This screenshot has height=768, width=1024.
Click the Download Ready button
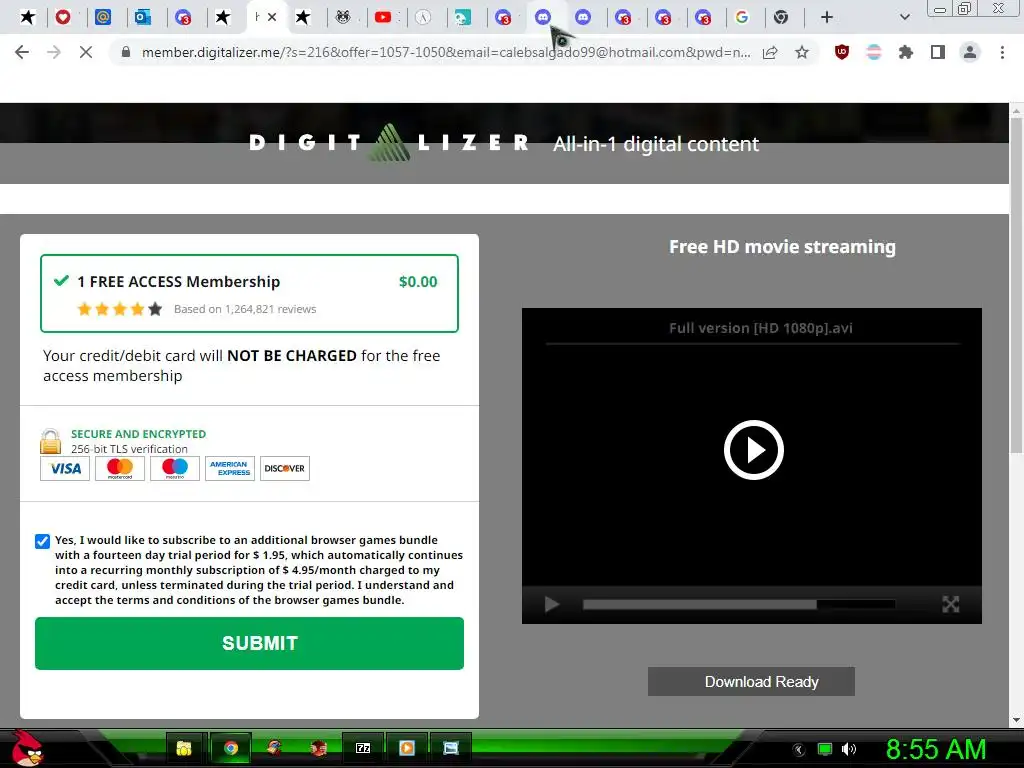tap(751, 681)
